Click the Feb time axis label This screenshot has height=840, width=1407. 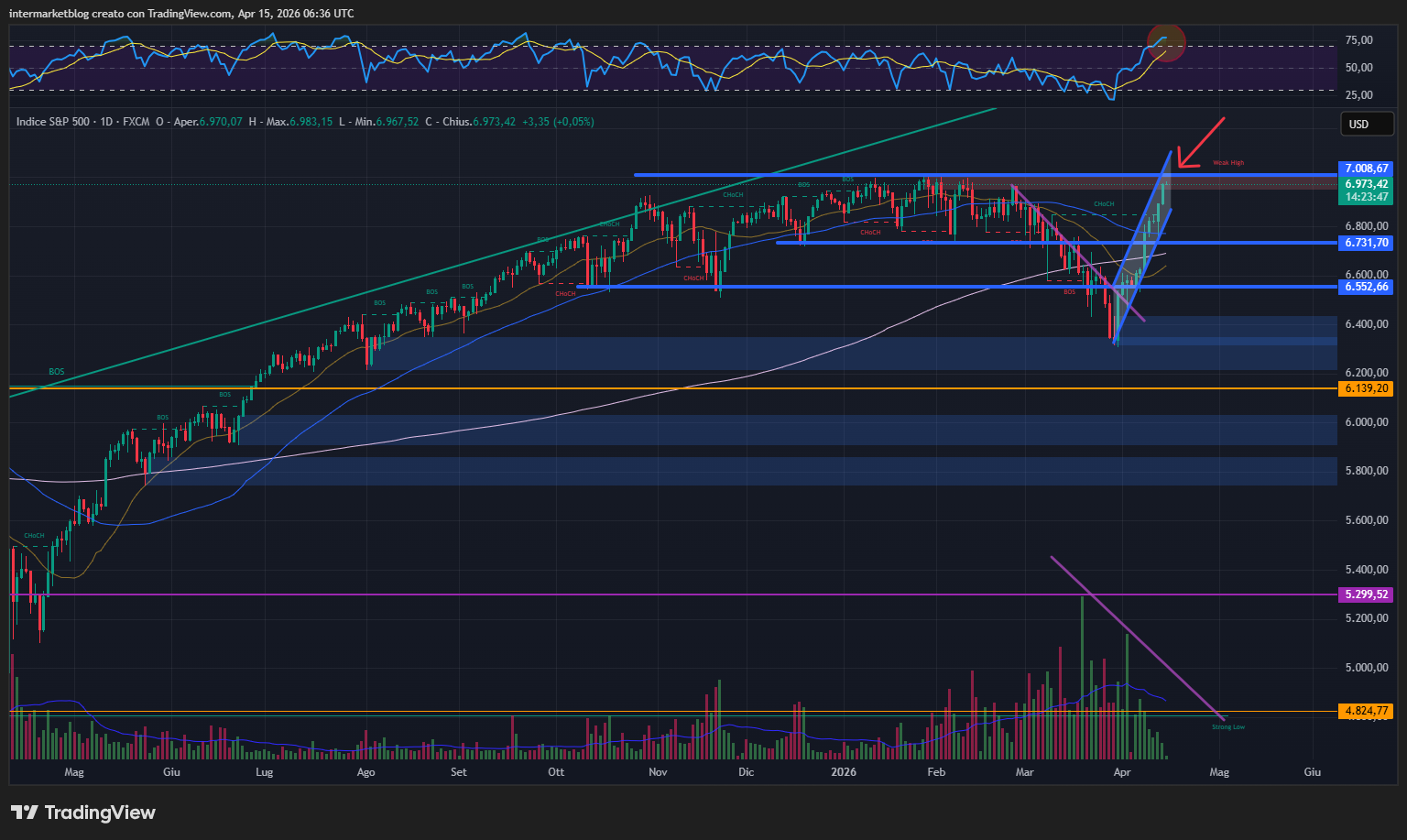(x=936, y=772)
